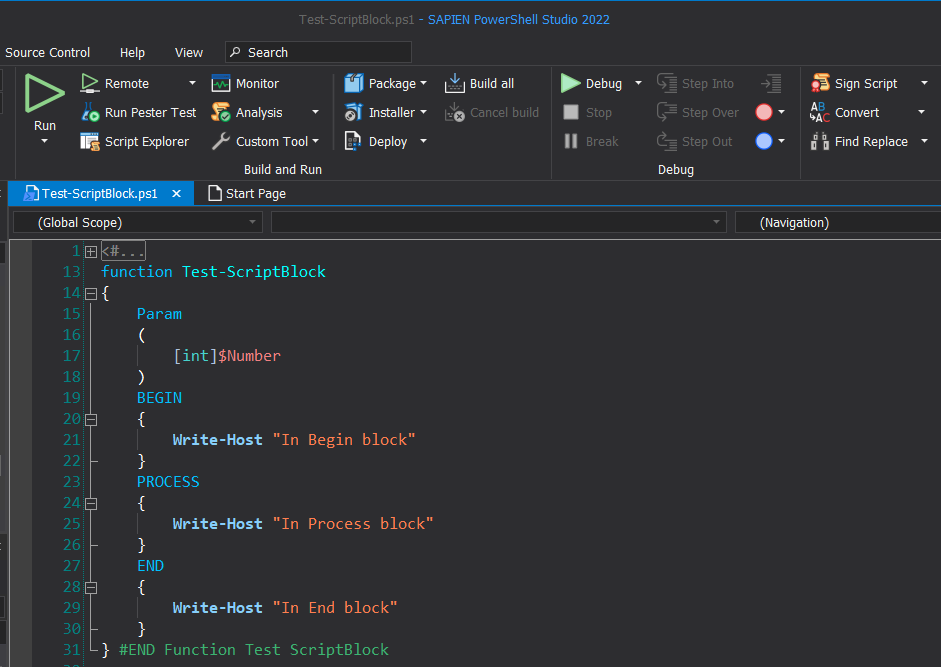Click the Stop debugging icon
The width and height of the screenshot is (941, 667).
coord(571,112)
